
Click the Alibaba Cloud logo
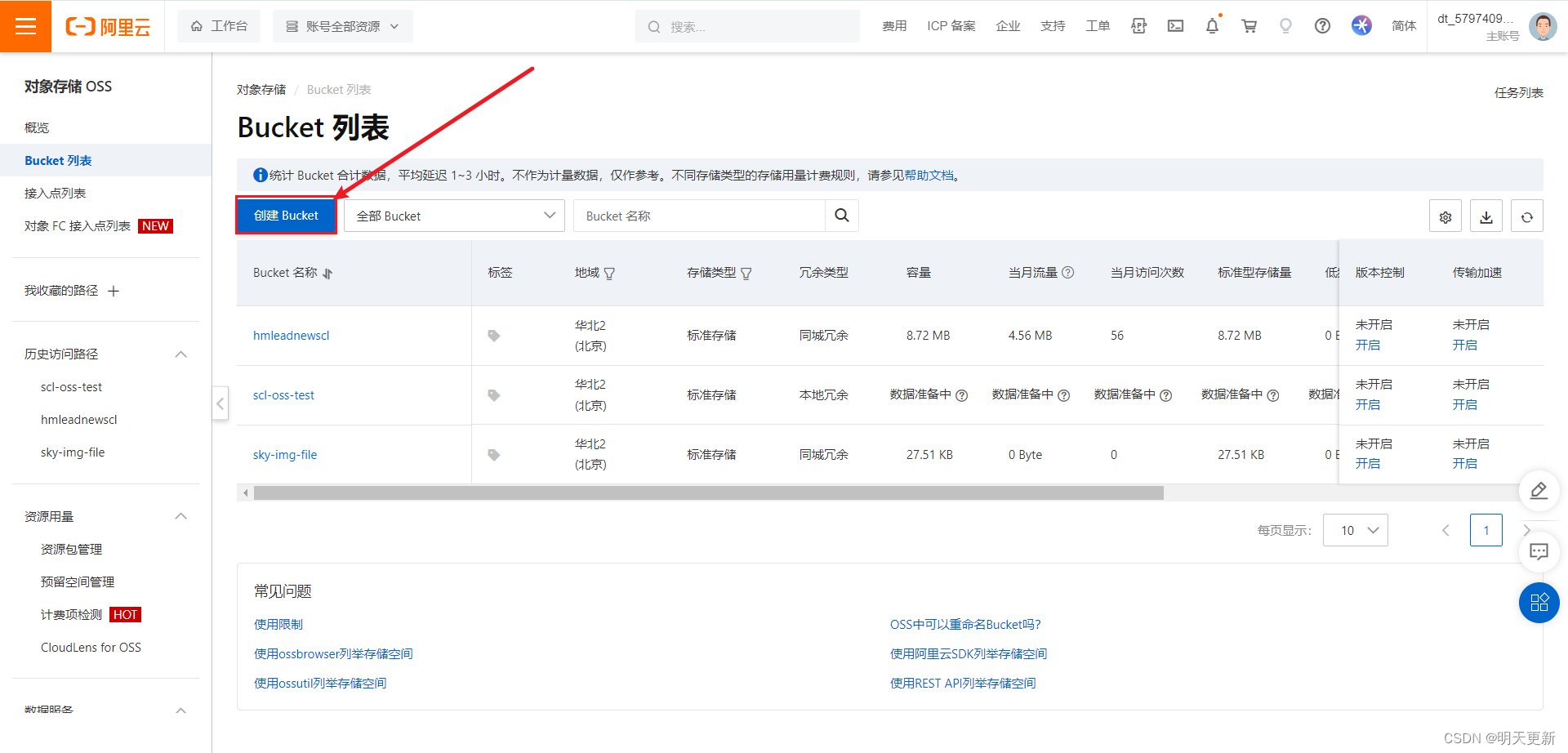click(x=108, y=27)
